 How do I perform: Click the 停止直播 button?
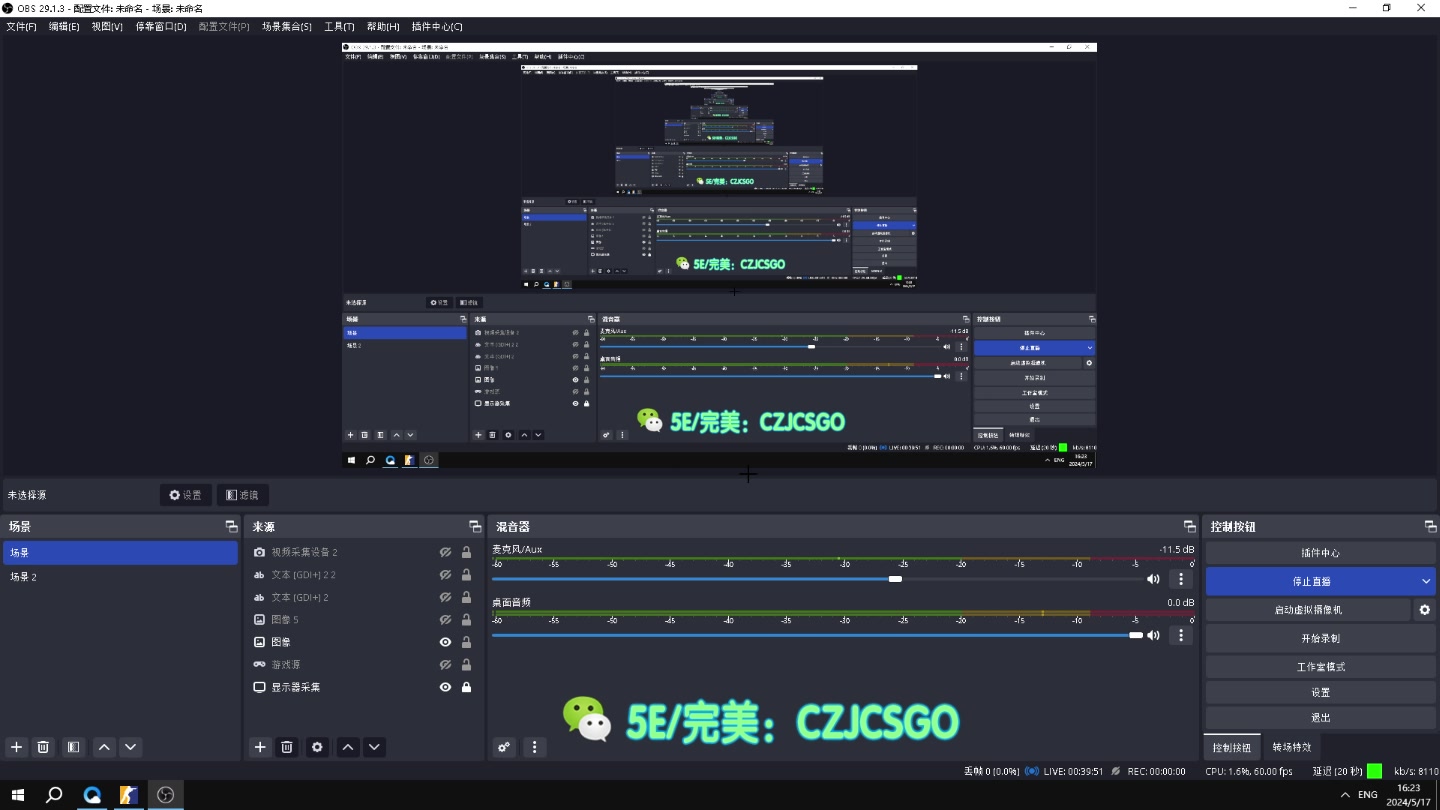tap(1310, 581)
